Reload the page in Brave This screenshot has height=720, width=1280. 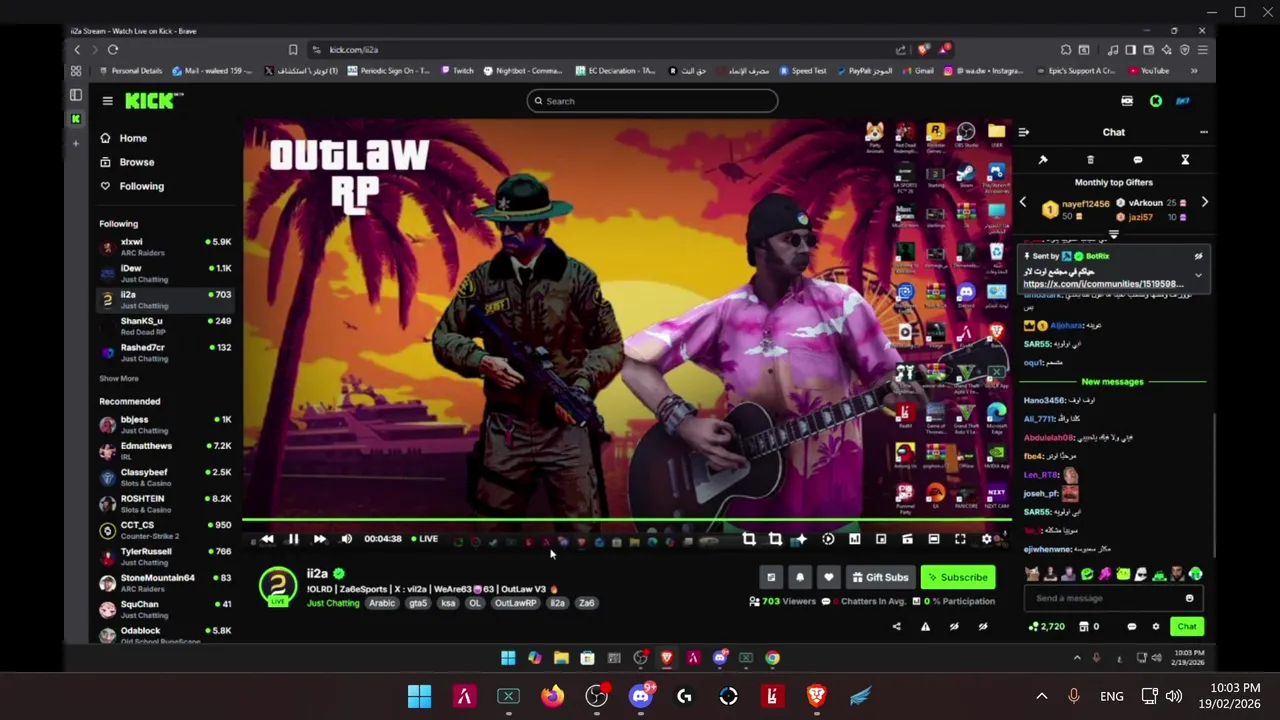click(x=113, y=50)
